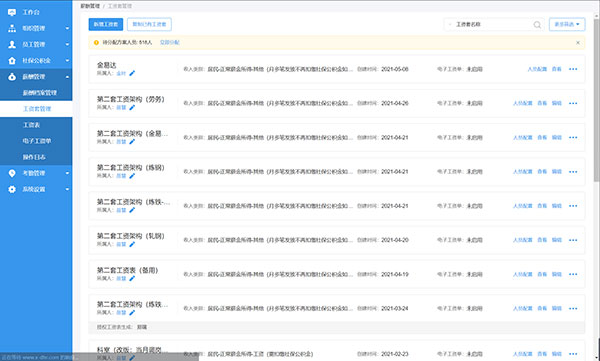Open more options dots for 第二套工资架构（轧钢）
The image size is (600, 361).
(573, 240)
